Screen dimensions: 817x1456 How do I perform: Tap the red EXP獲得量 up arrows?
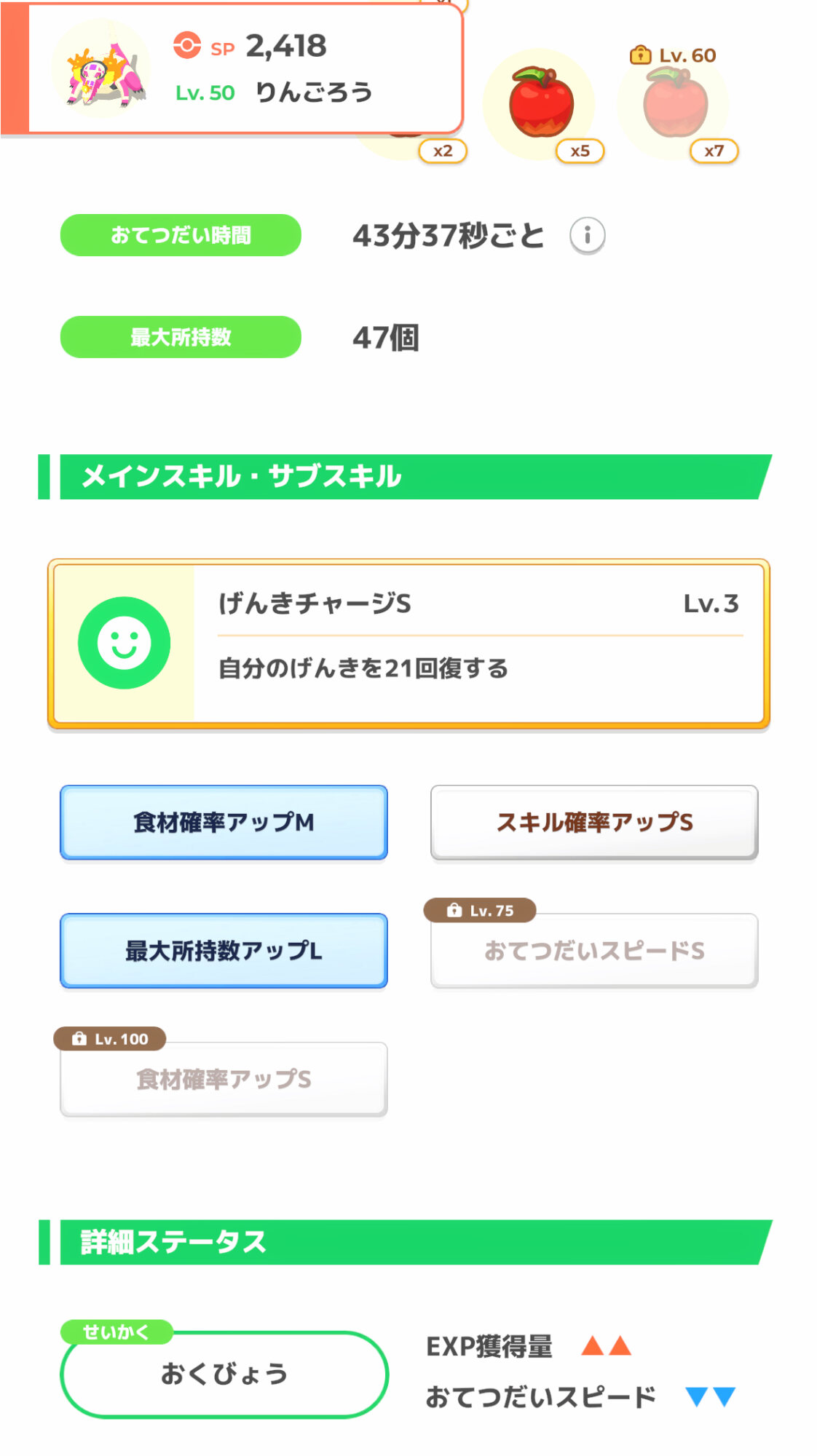click(606, 1346)
